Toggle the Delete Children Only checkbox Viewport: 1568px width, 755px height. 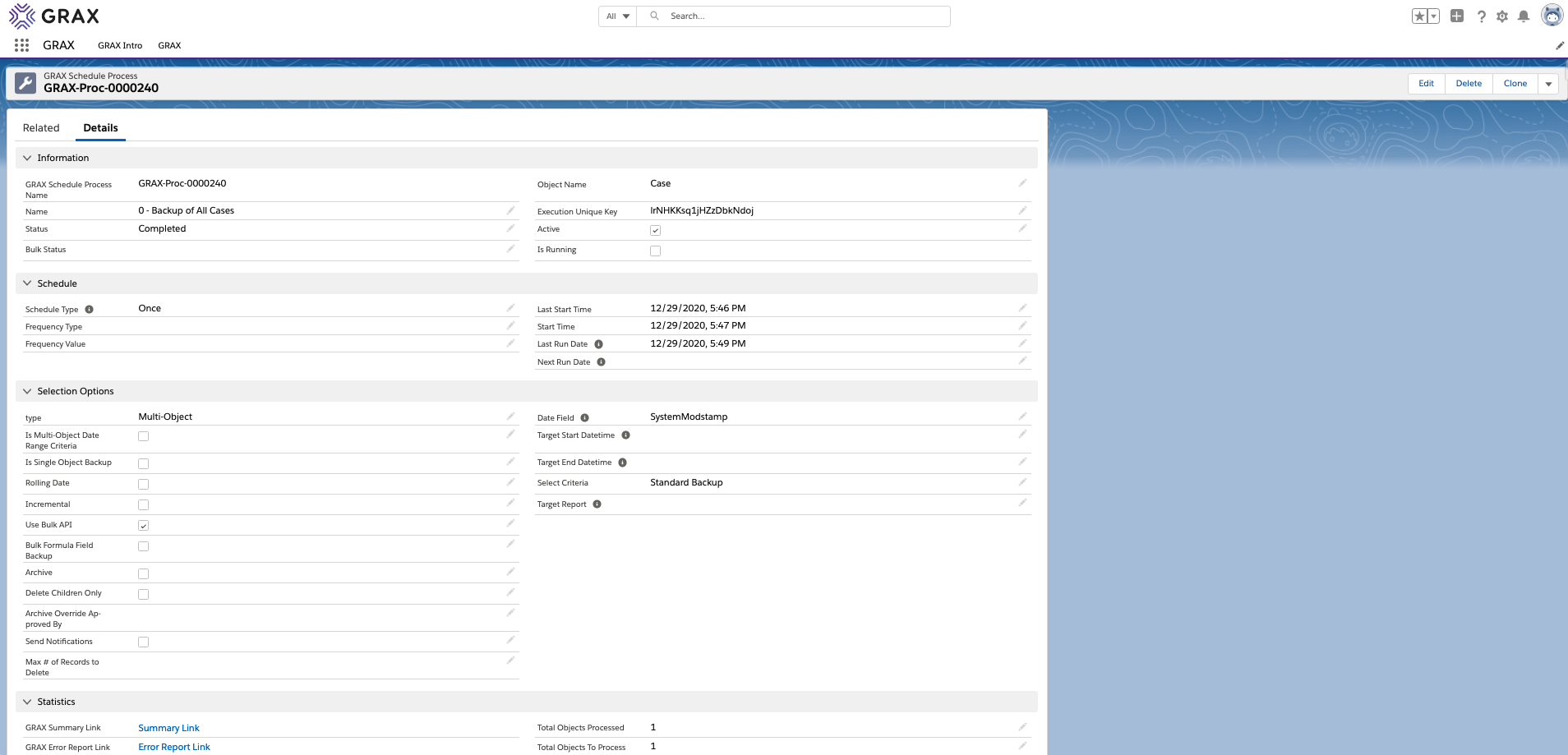coord(143,594)
